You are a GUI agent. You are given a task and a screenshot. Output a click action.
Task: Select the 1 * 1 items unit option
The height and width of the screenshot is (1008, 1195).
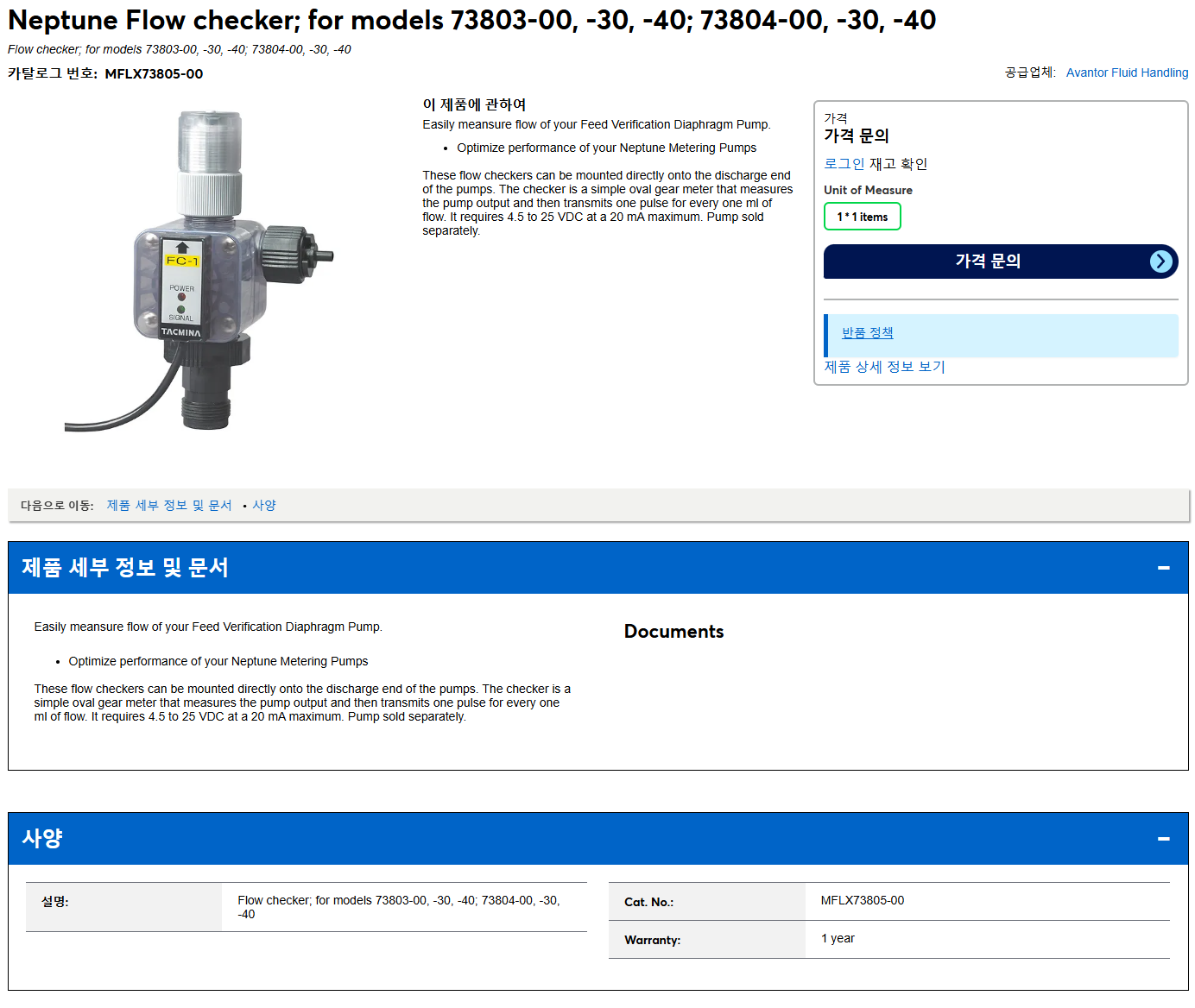tap(862, 217)
